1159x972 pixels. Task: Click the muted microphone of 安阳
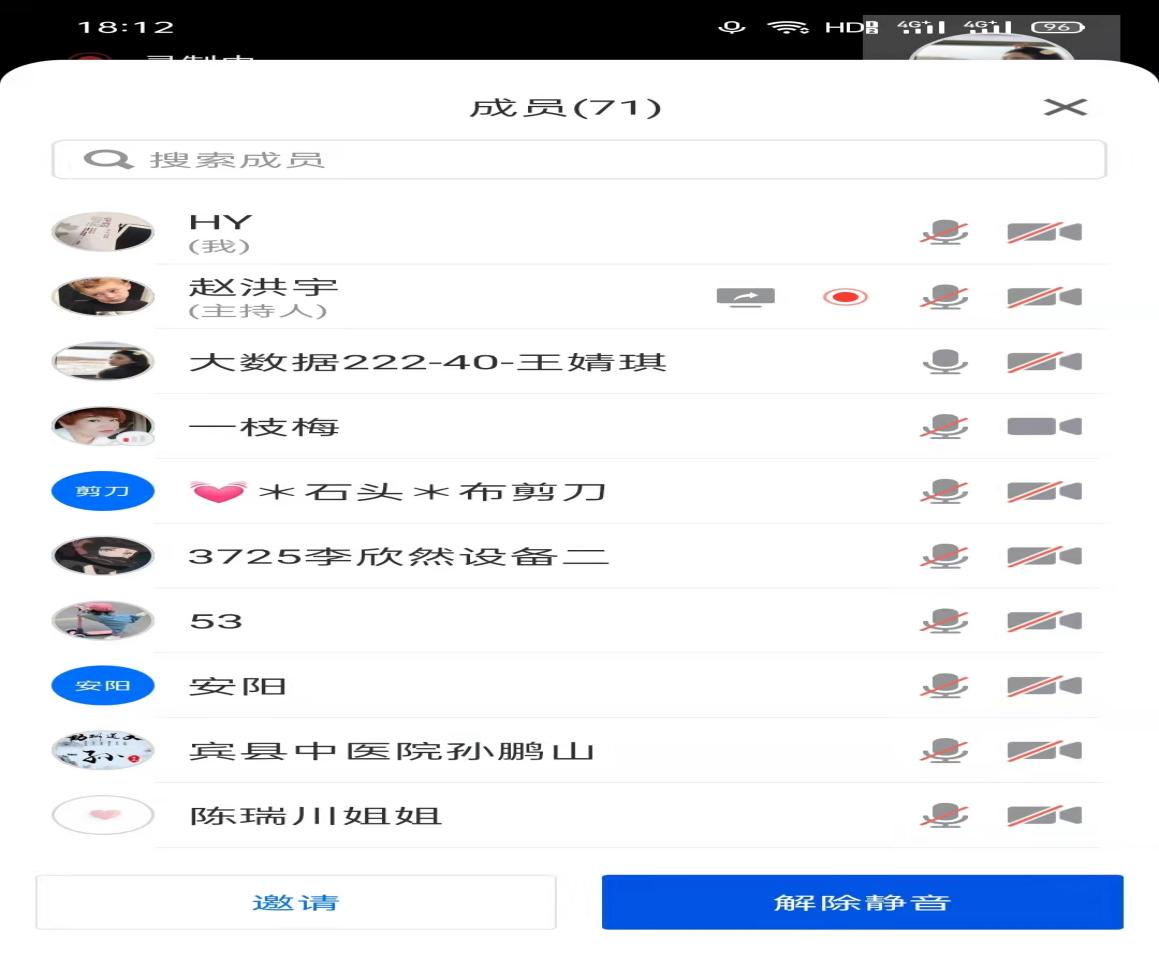(944, 686)
